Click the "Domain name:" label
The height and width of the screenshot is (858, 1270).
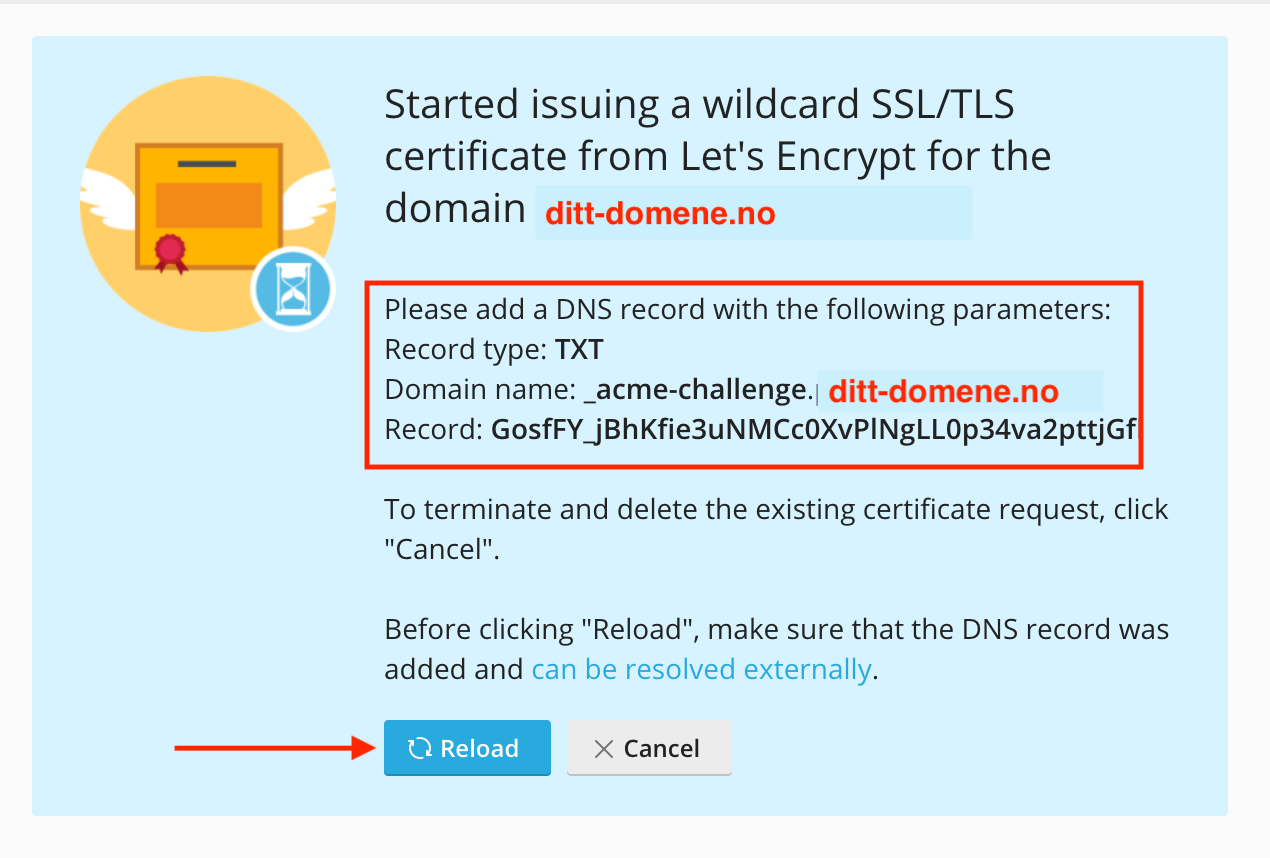480,390
